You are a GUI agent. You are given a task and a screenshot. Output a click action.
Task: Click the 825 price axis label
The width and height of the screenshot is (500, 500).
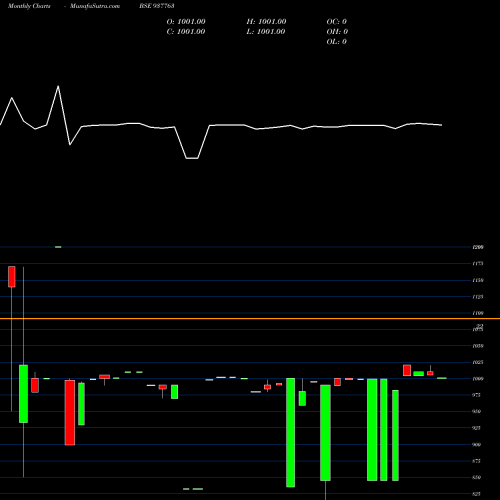(477, 494)
